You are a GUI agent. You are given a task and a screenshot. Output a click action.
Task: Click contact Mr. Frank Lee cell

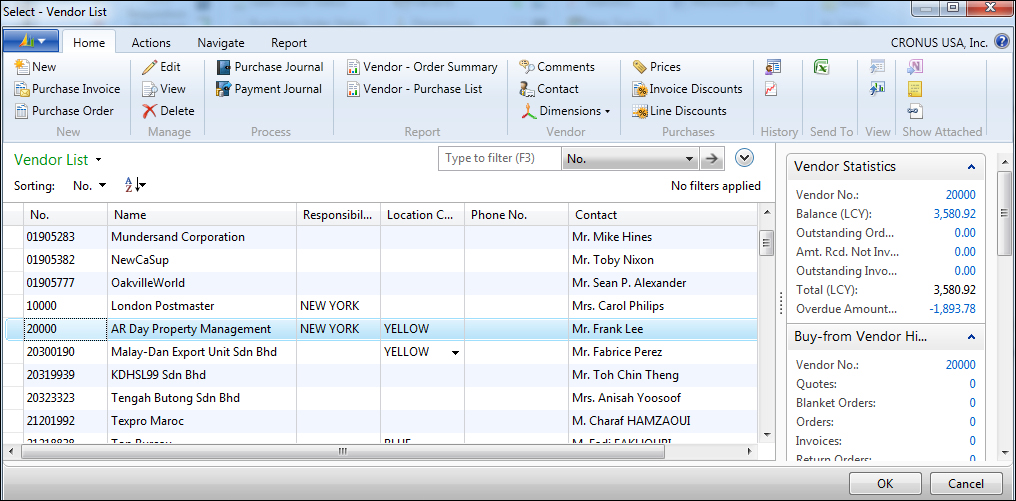(x=664, y=329)
